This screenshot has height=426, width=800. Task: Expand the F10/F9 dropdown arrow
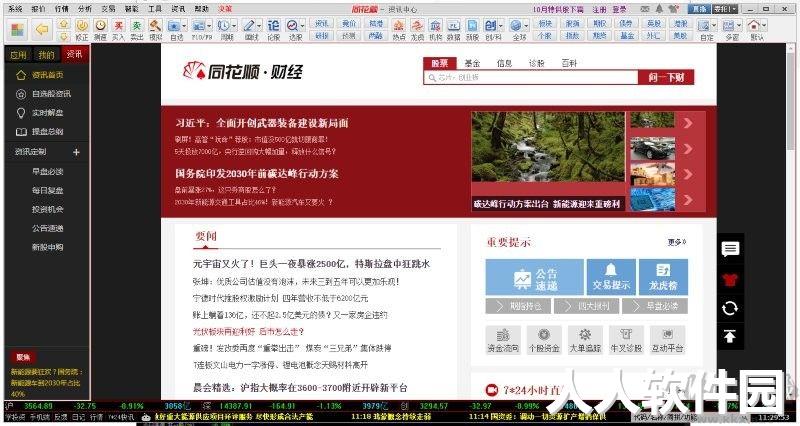209,25
